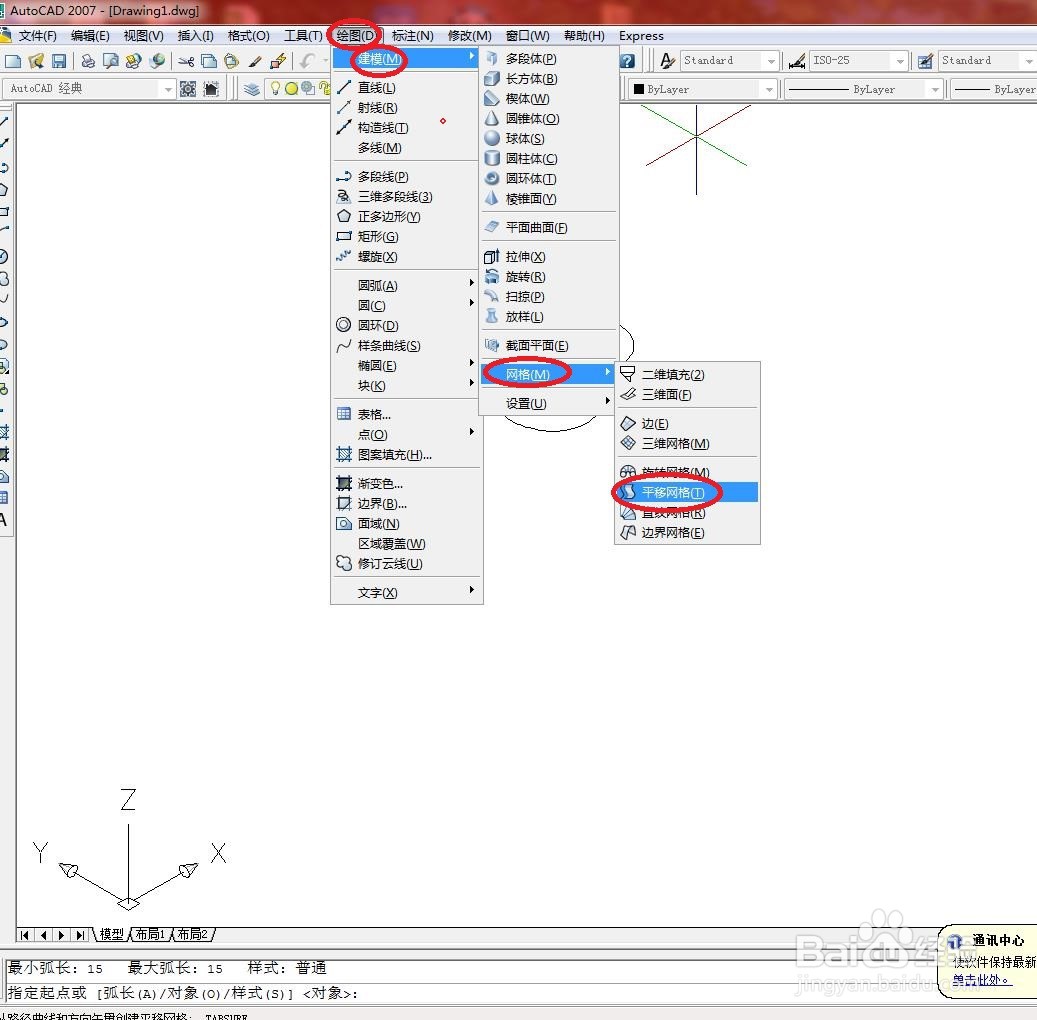Expand the 圆(C) circle submenu

(x=406, y=306)
